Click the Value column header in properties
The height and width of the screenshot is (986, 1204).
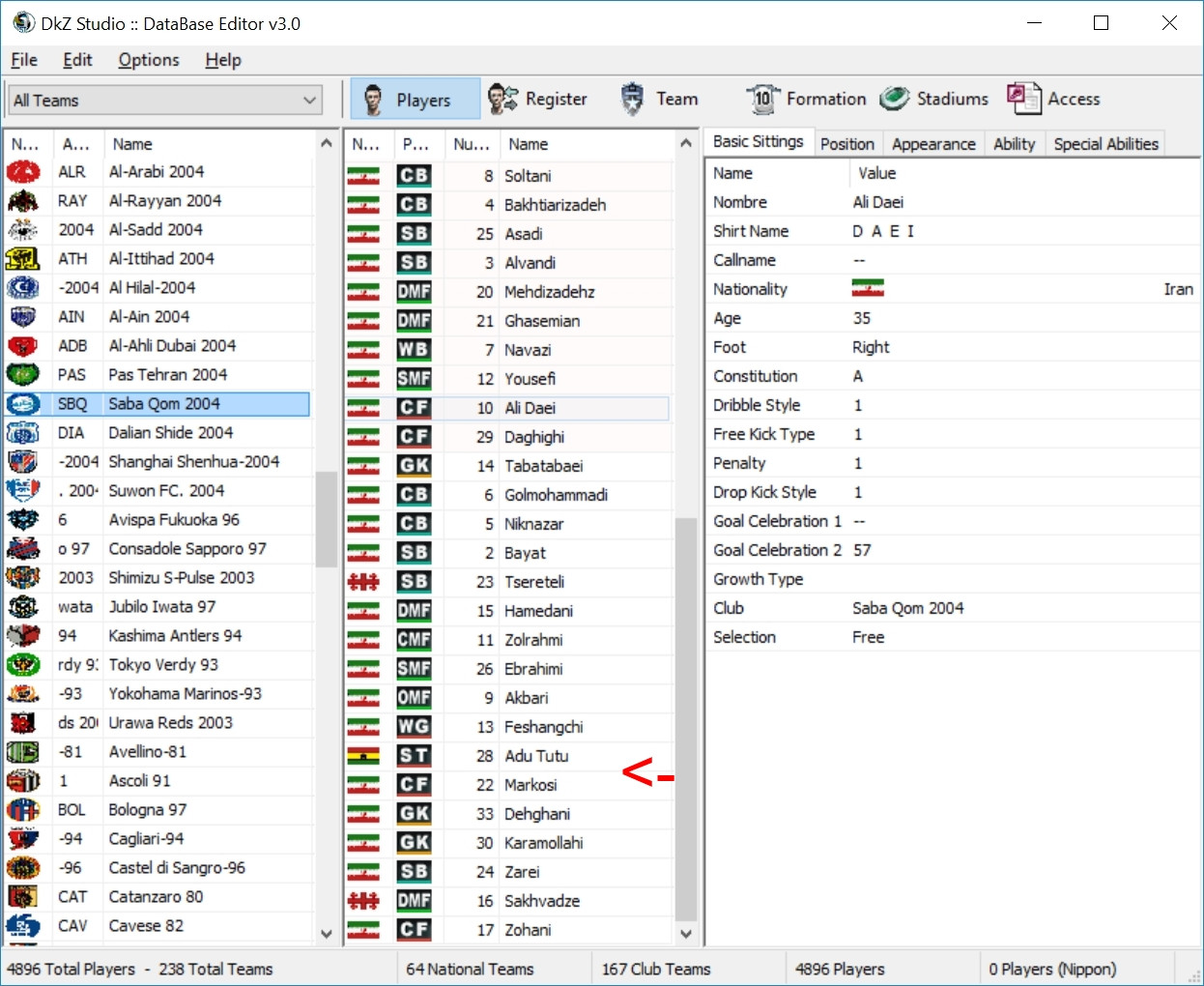(1023, 173)
